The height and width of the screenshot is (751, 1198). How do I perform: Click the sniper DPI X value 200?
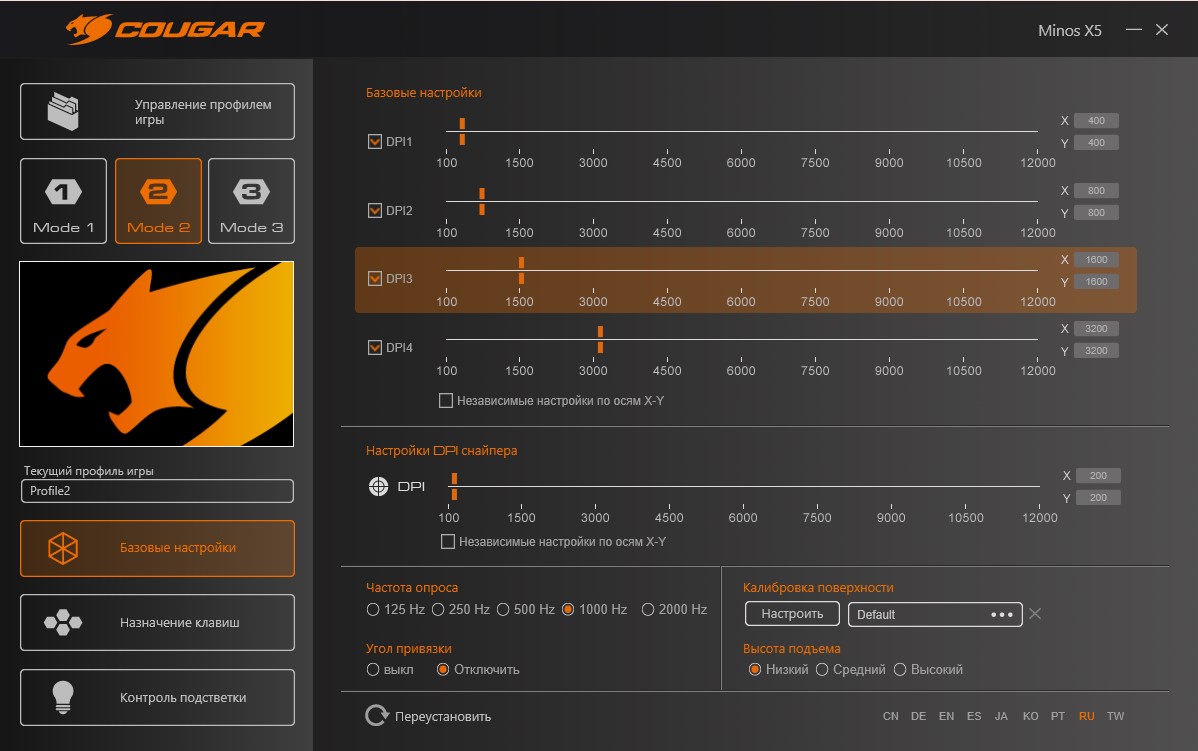click(x=1098, y=475)
